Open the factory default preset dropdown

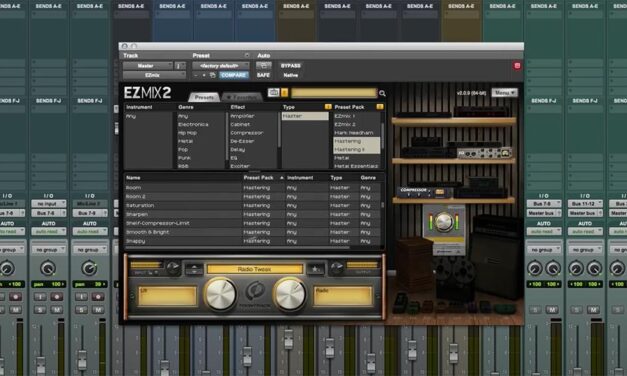221,66
